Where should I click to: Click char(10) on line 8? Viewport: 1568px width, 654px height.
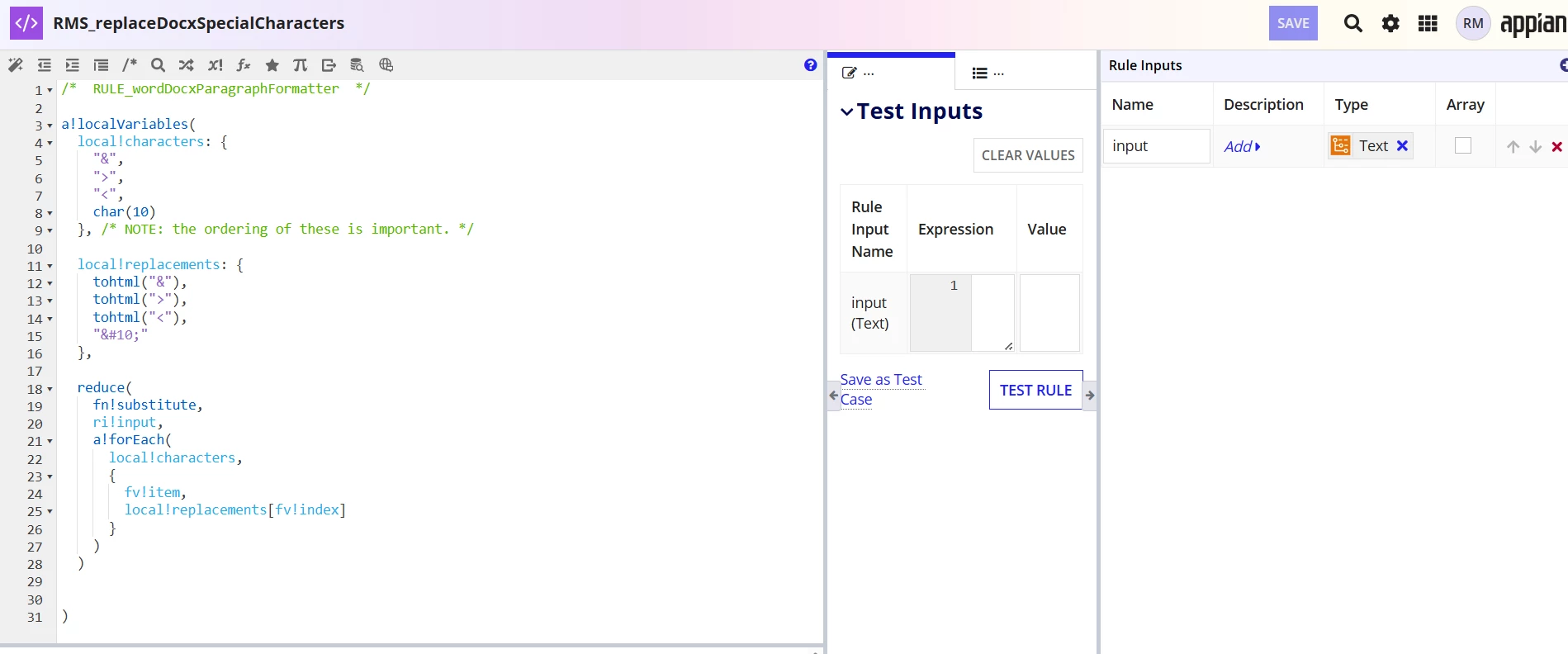(x=124, y=211)
